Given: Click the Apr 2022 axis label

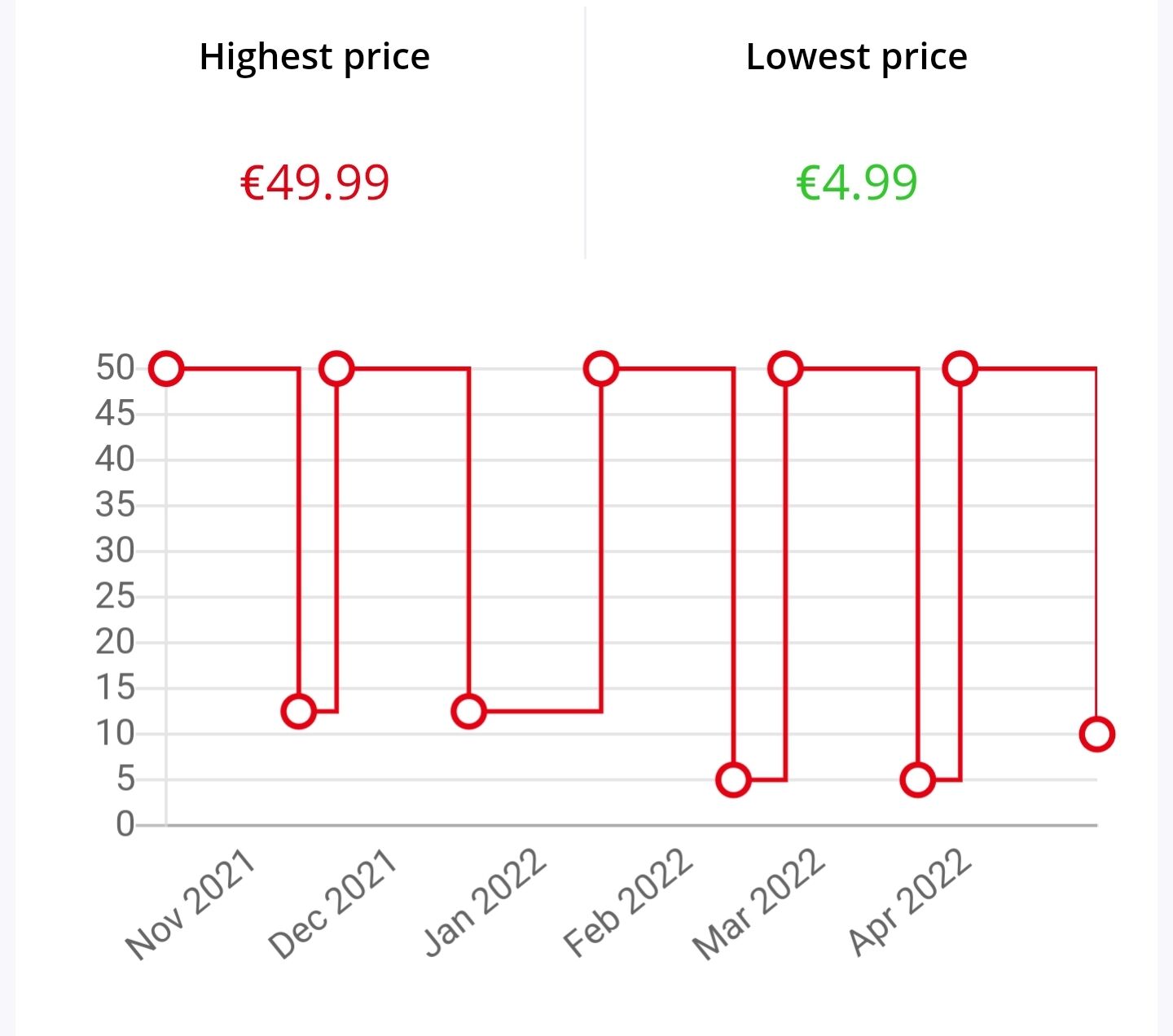Looking at the screenshot, I should pyautogui.click(x=910, y=902).
